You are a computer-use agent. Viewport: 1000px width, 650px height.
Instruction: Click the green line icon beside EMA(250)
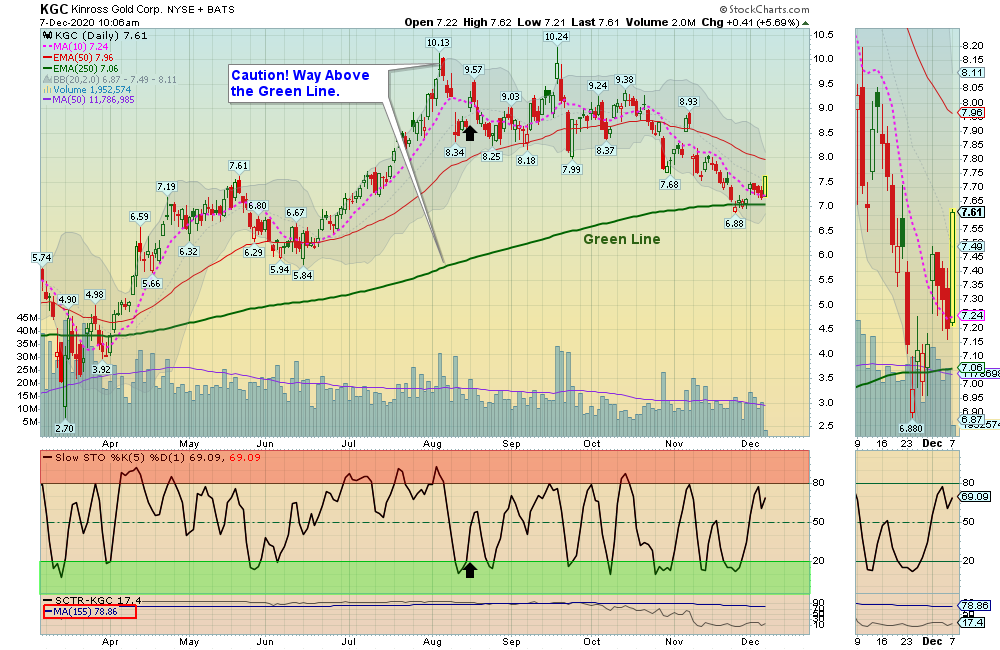pyautogui.click(x=48, y=67)
